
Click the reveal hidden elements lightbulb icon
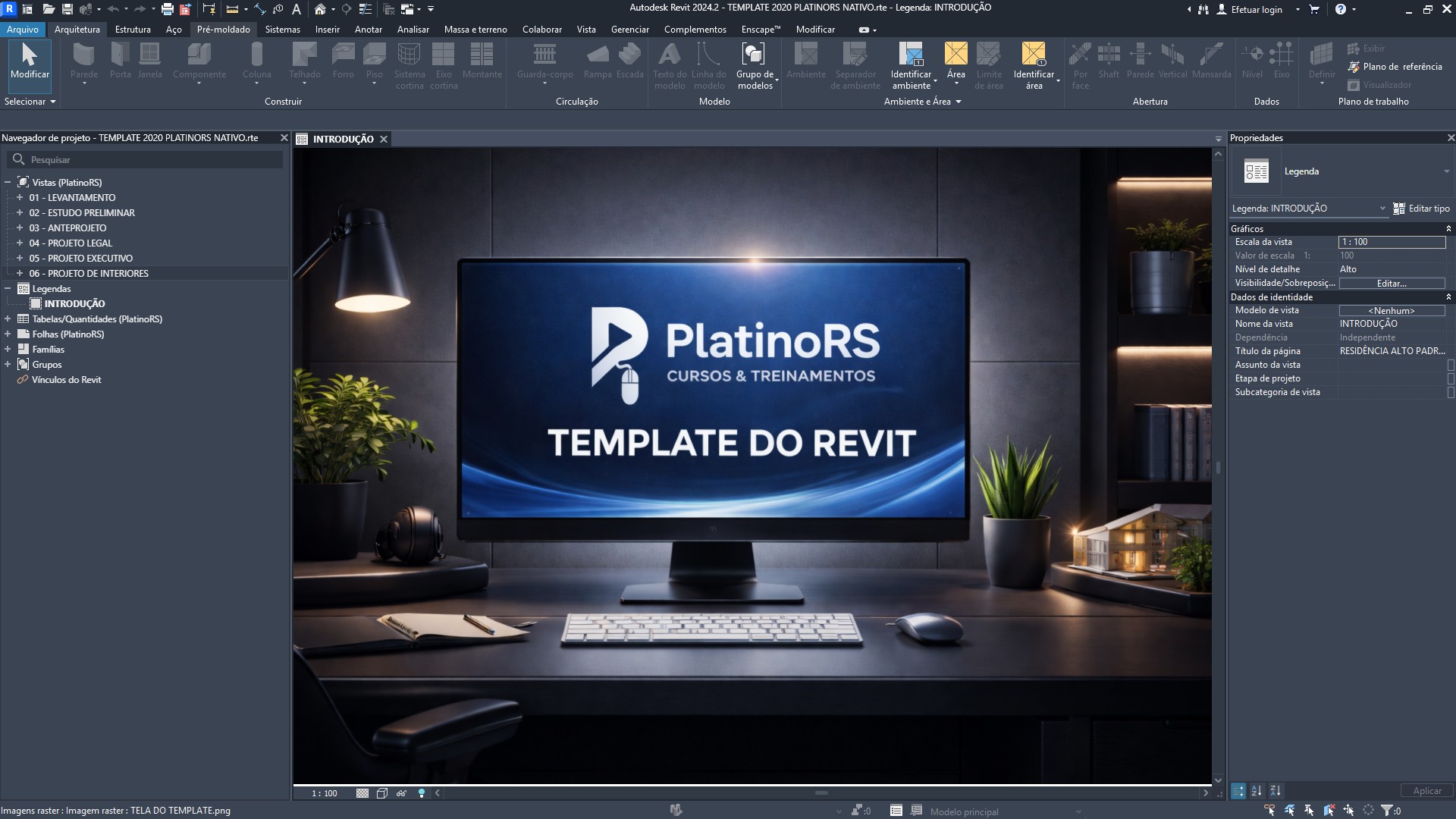[422, 793]
